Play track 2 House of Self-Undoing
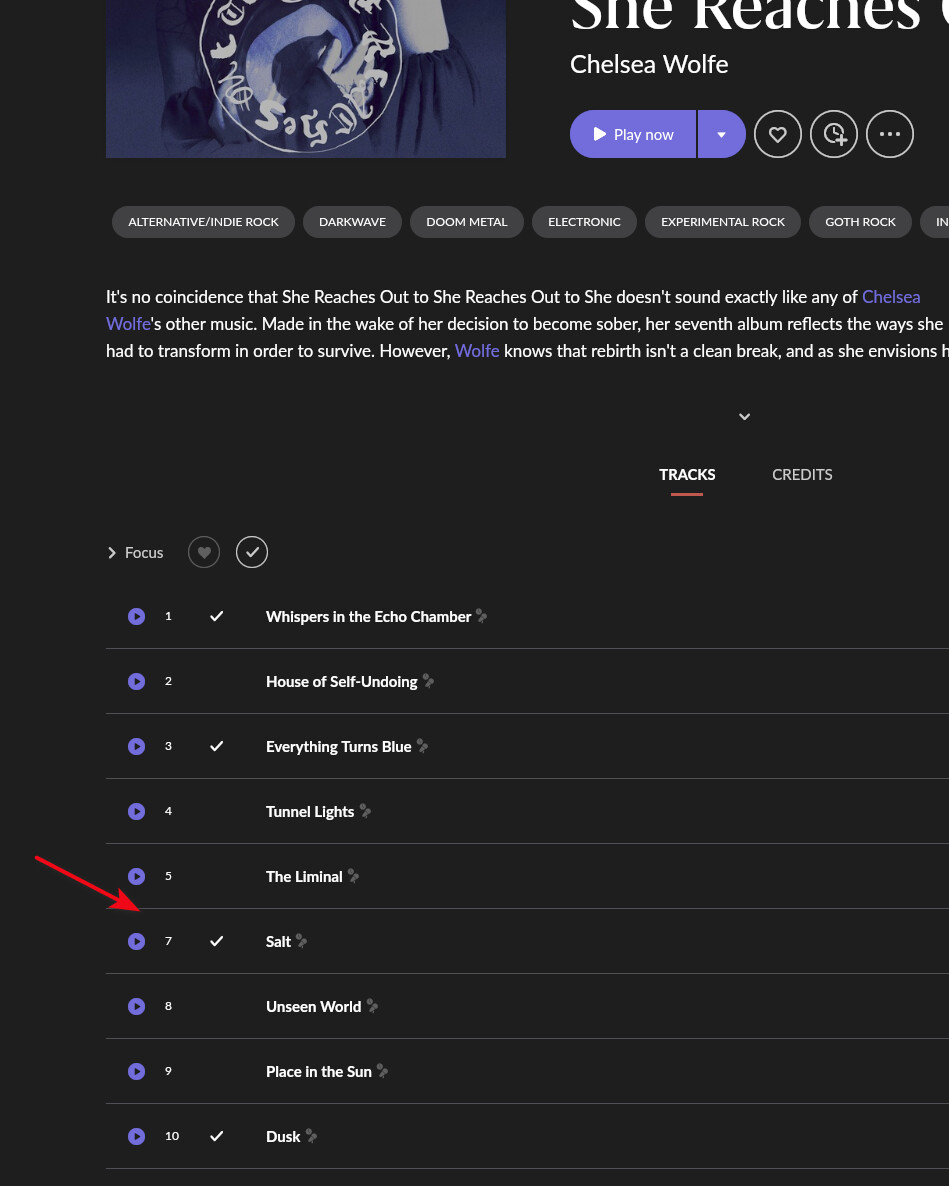 pos(136,681)
